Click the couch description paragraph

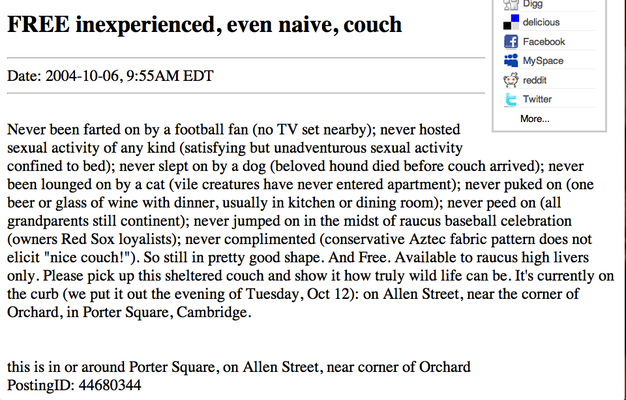pyautogui.click(x=311, y=221)
